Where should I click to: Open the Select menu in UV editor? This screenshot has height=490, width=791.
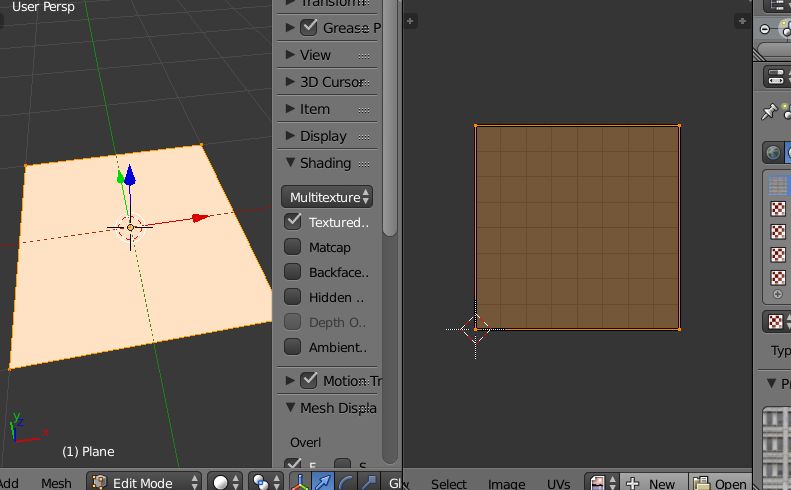tap(448, 484)
